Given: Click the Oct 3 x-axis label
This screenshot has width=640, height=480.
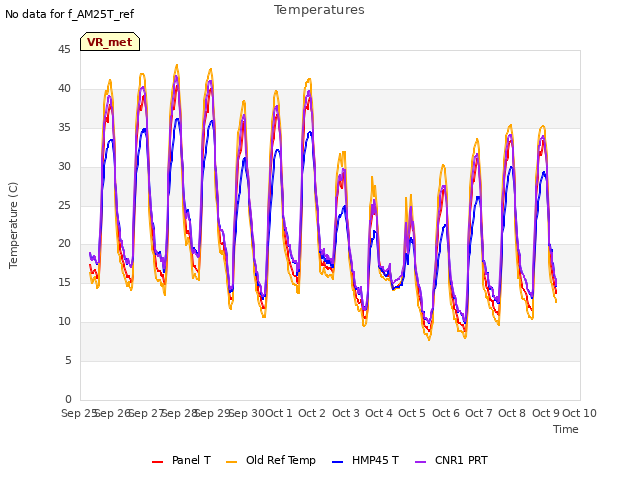Looking at the screenshot, I should pyautogui.click(x=346, y=413).
